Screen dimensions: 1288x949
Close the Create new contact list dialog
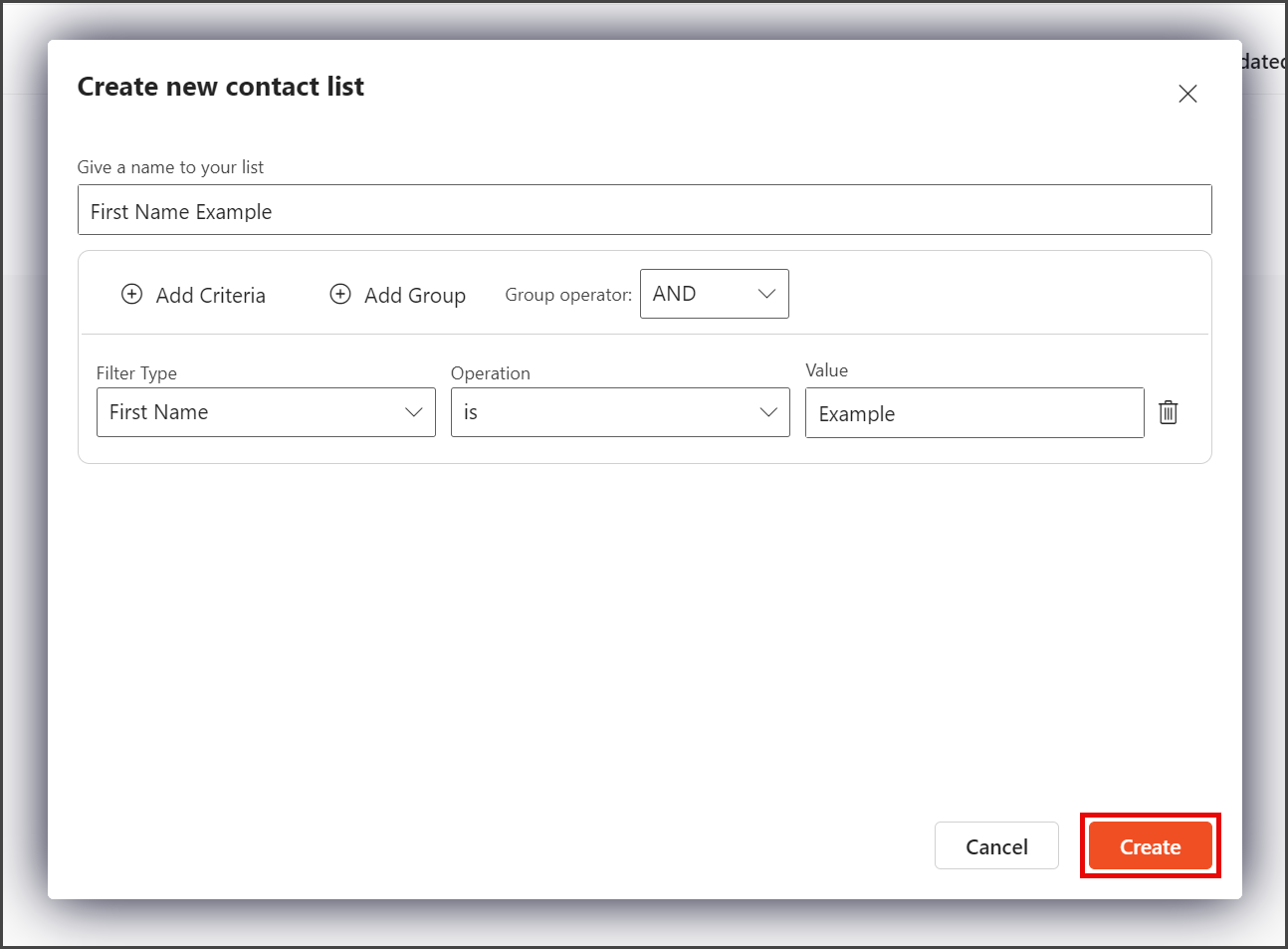click(1187, 94)
